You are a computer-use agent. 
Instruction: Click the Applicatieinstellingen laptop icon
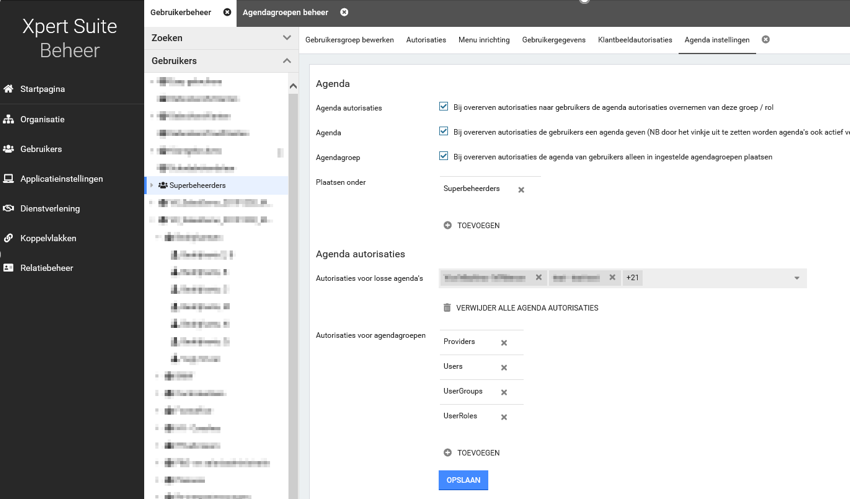tap(9, 179)
